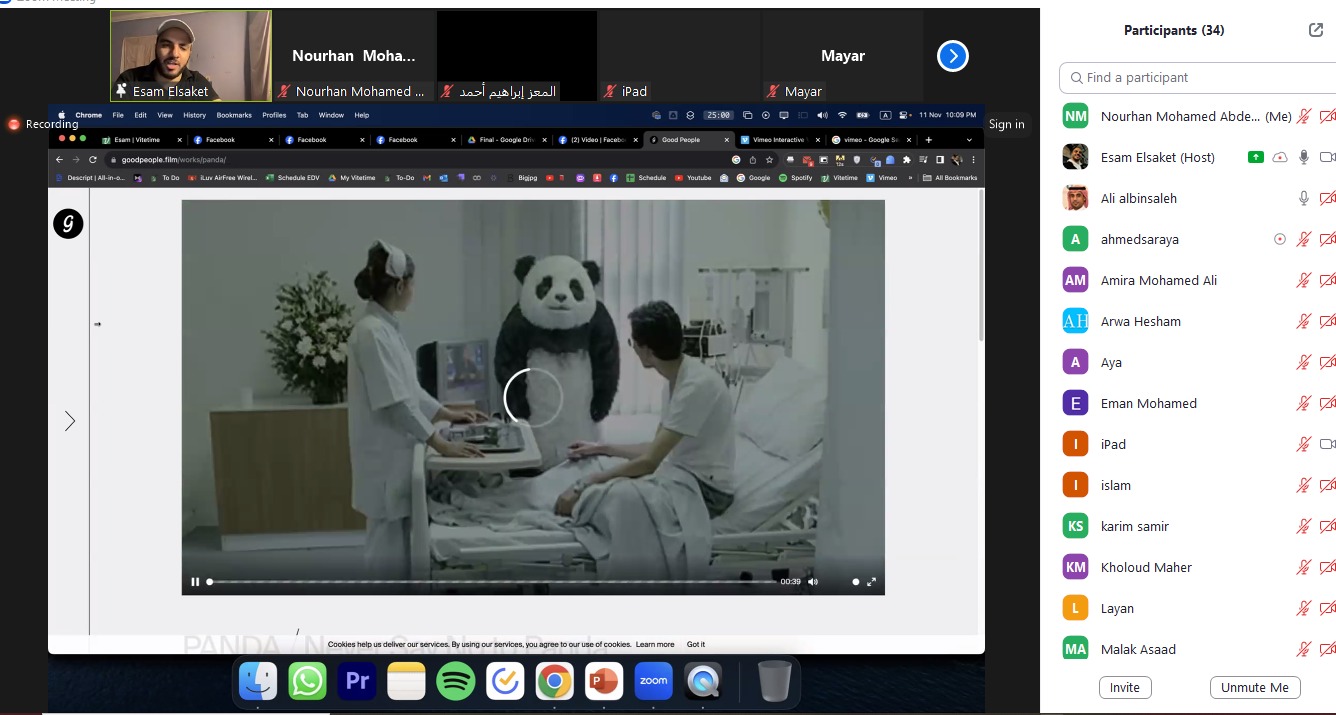
Task: Click Esam Elsaket's cloud recording icon
Action: [1280, 157]
